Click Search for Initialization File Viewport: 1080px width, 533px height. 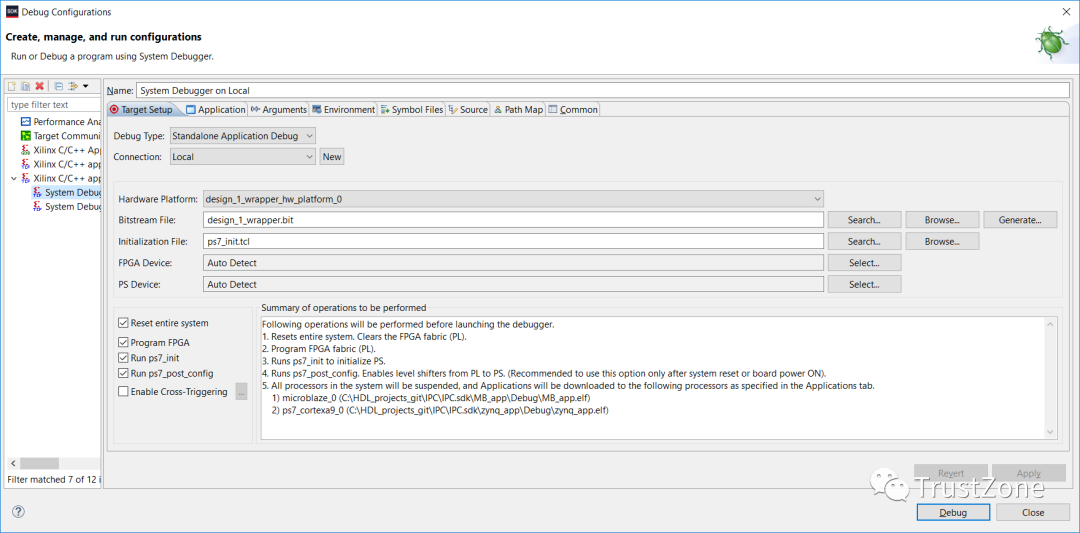pos(864,242)
